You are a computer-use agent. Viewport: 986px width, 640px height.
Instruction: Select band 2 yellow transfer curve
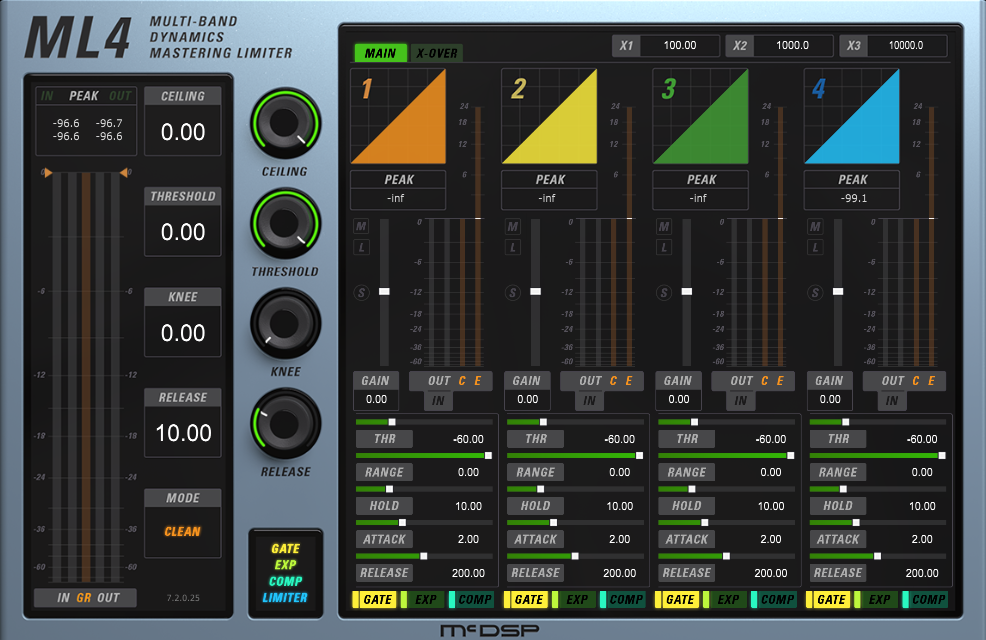pyautogui.click(x=549, y=116)
